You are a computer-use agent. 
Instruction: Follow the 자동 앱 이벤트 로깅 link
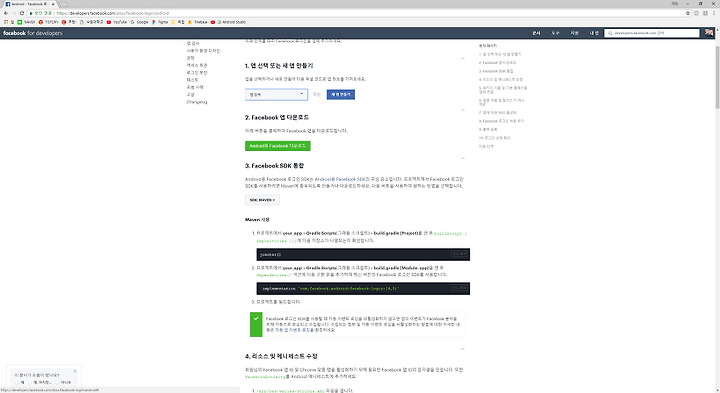coord(292,330)
